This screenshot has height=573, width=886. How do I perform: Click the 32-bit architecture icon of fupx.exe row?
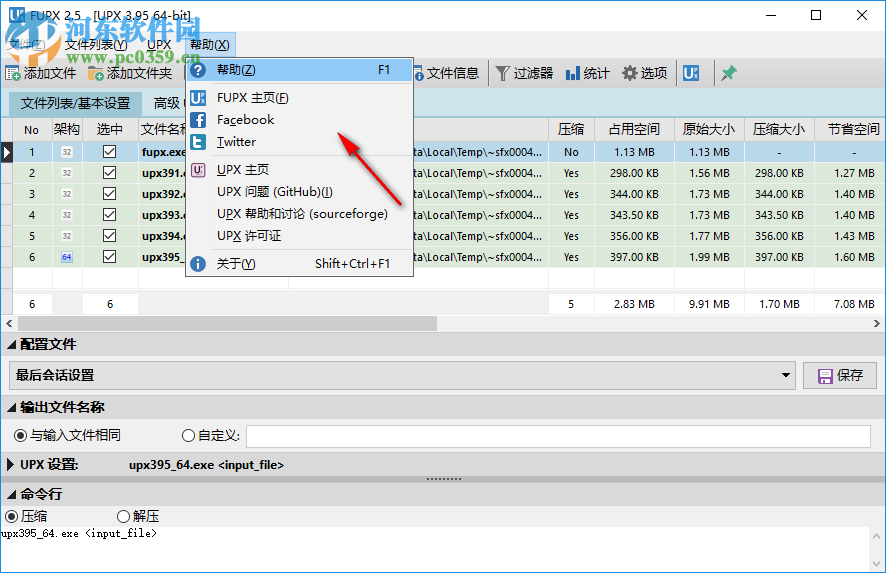67,152
